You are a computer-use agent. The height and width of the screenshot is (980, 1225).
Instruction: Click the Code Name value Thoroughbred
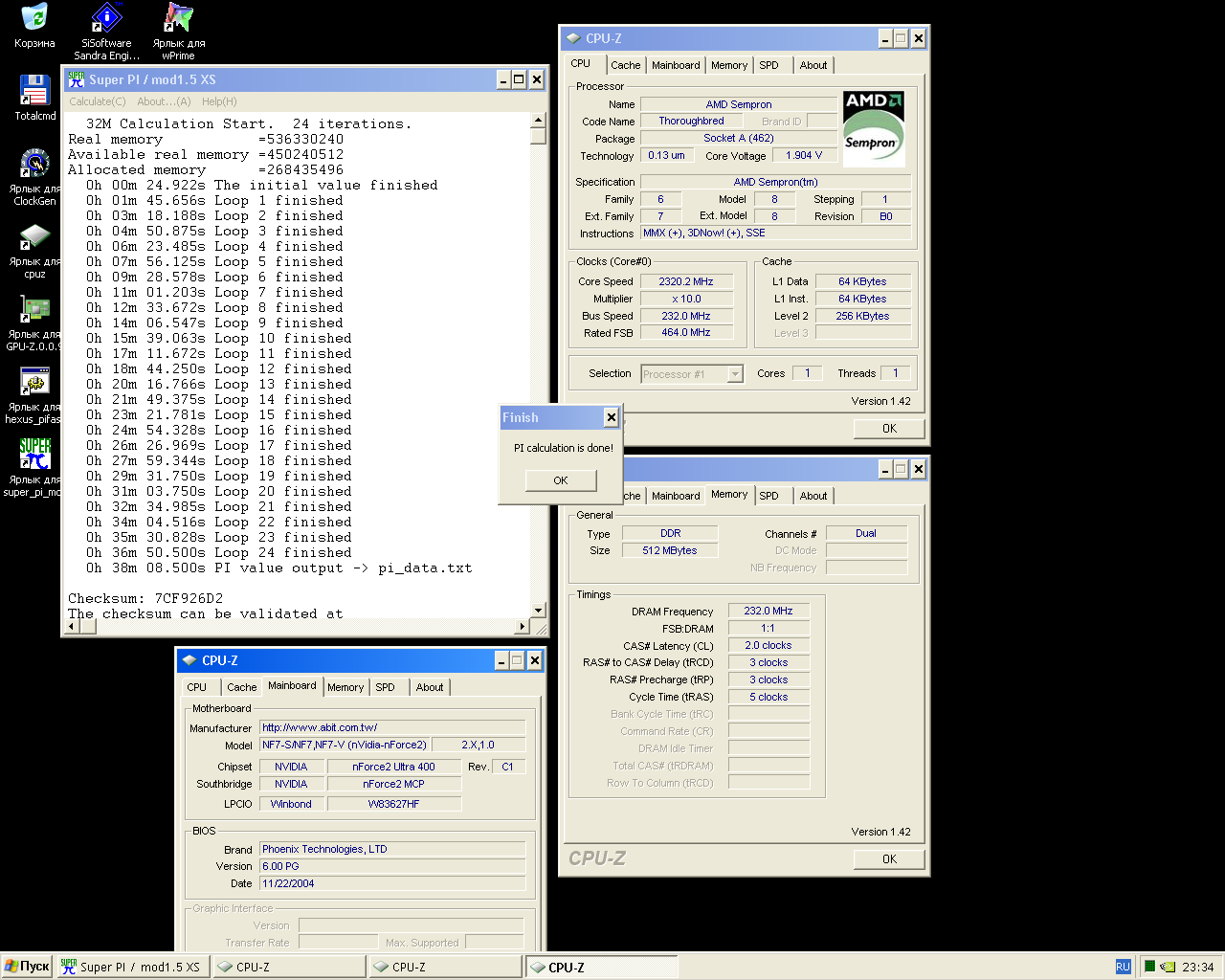tap(691, 121)
